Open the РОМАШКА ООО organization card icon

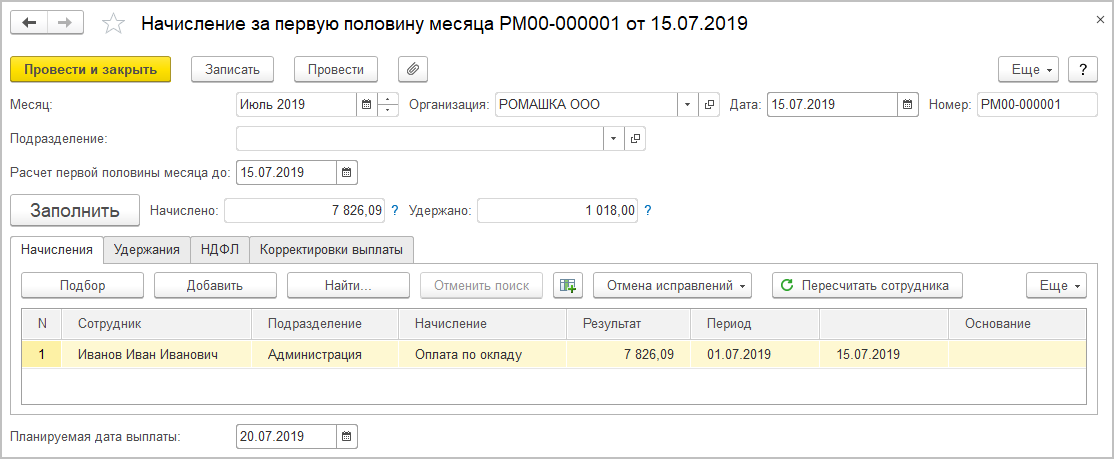[709, 104]
